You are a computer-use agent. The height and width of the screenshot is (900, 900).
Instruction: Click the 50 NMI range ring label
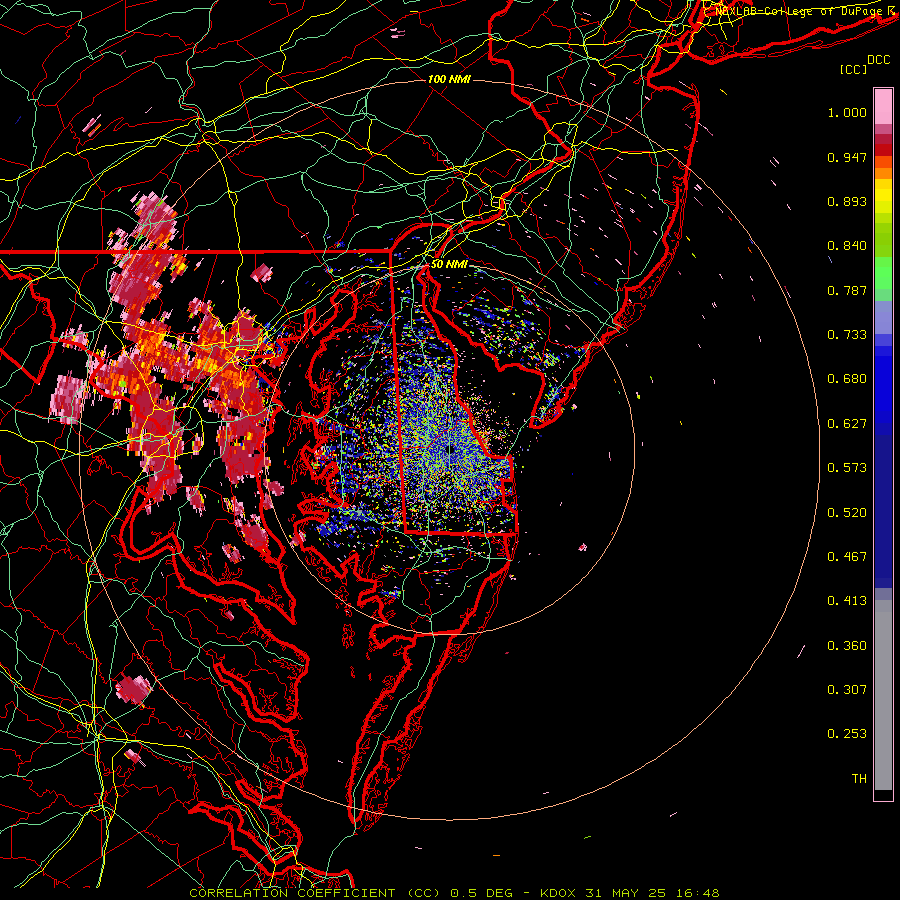click(449, 265)
